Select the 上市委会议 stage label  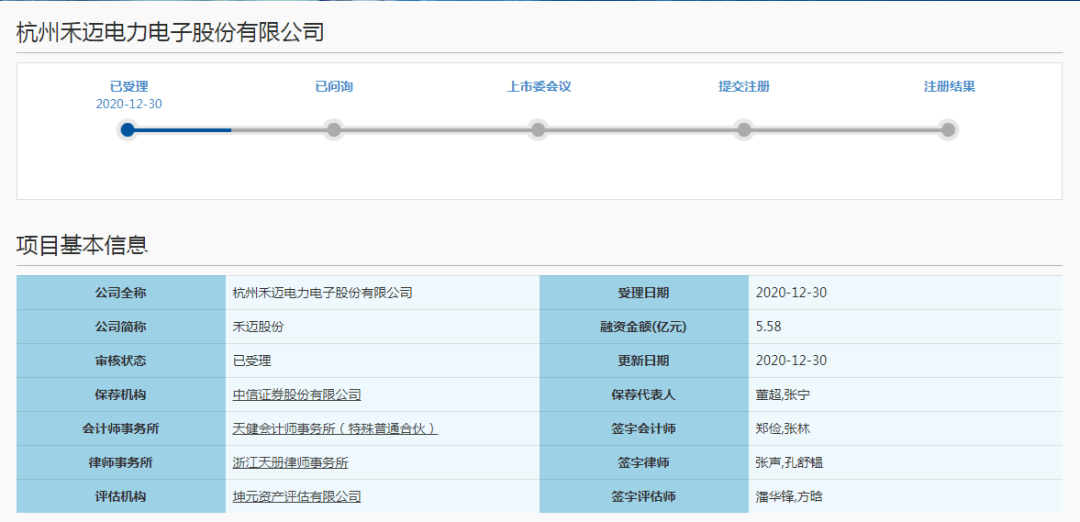click(539, 86)
